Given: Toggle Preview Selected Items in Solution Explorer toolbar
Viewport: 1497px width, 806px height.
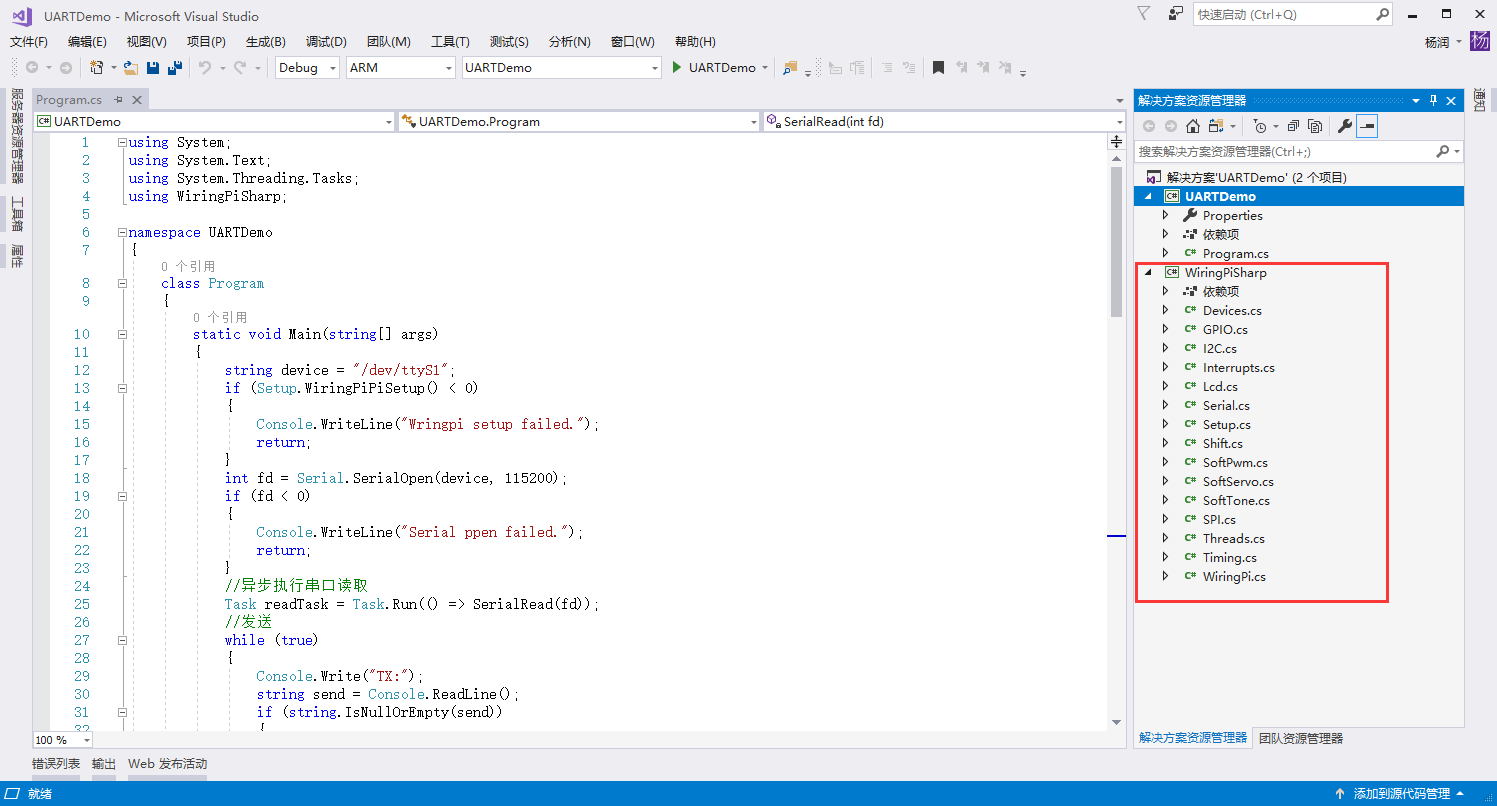Looking at the screenshot, I should click(1367, 126).
